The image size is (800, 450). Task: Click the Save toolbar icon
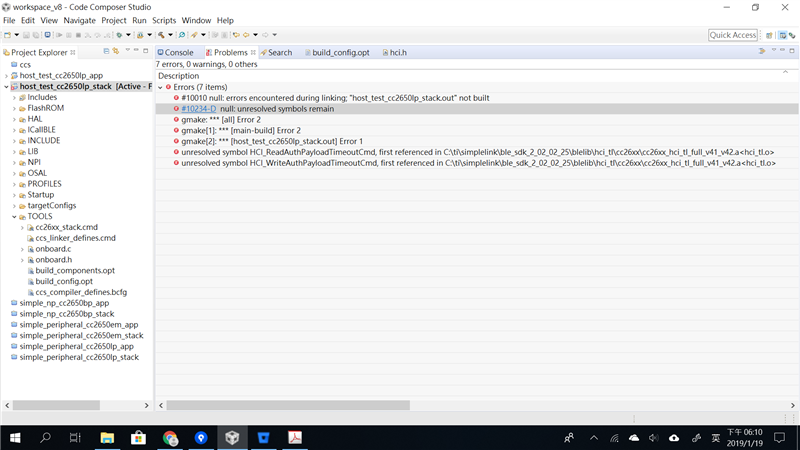pos(26,35)
